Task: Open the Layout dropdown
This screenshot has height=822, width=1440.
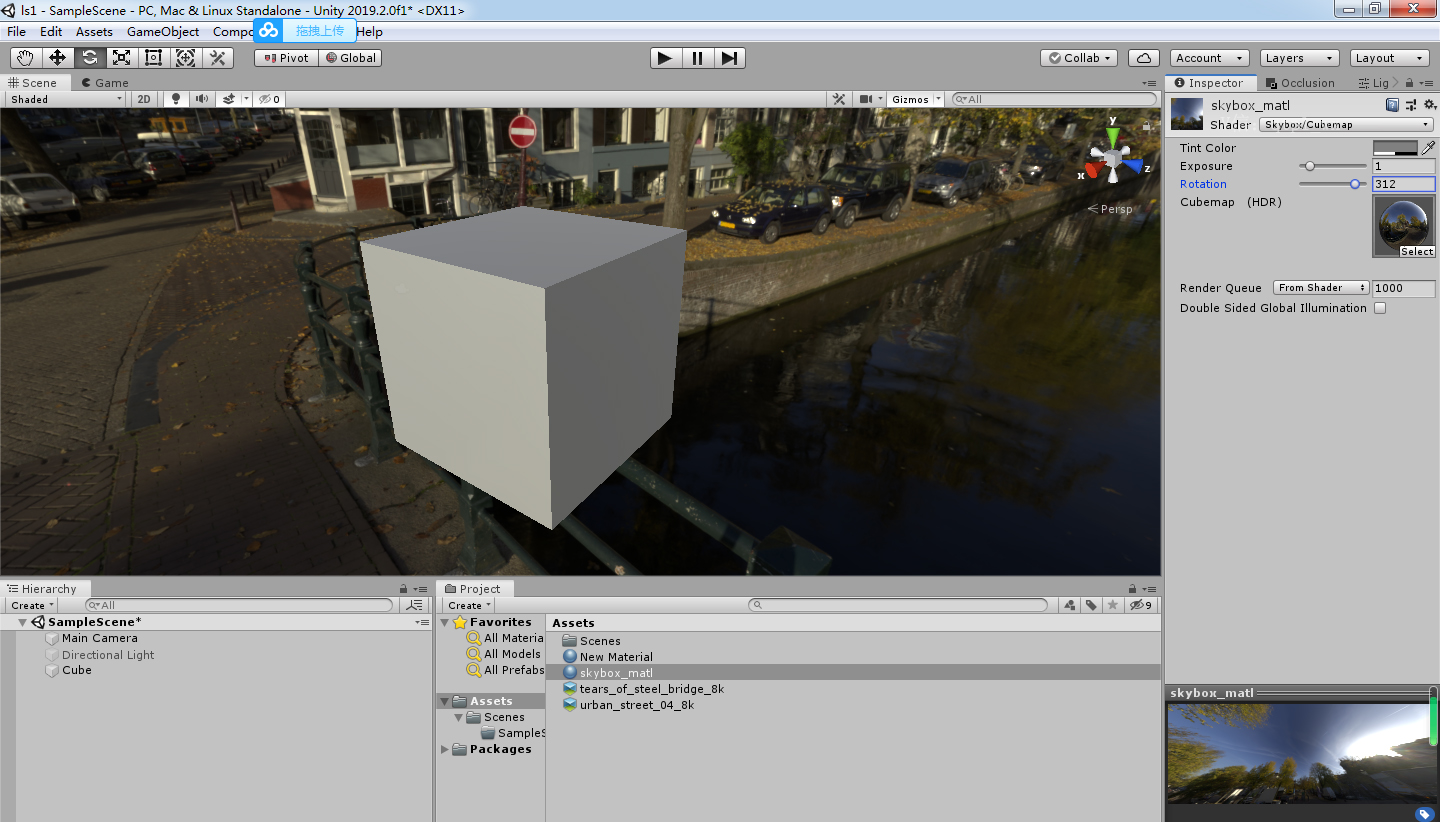Action: coord(1389,58)
